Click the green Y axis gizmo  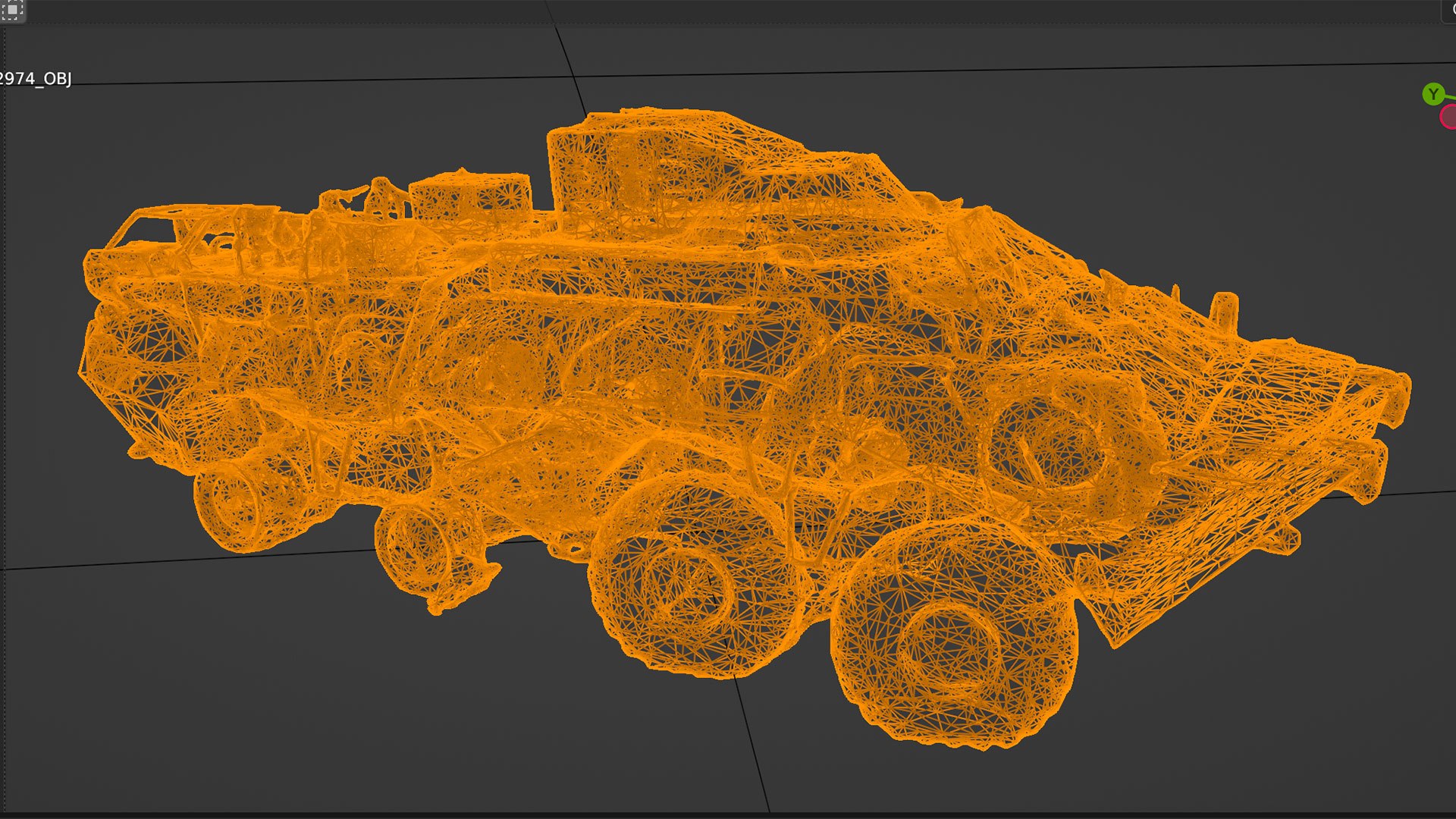(1432, 95)
